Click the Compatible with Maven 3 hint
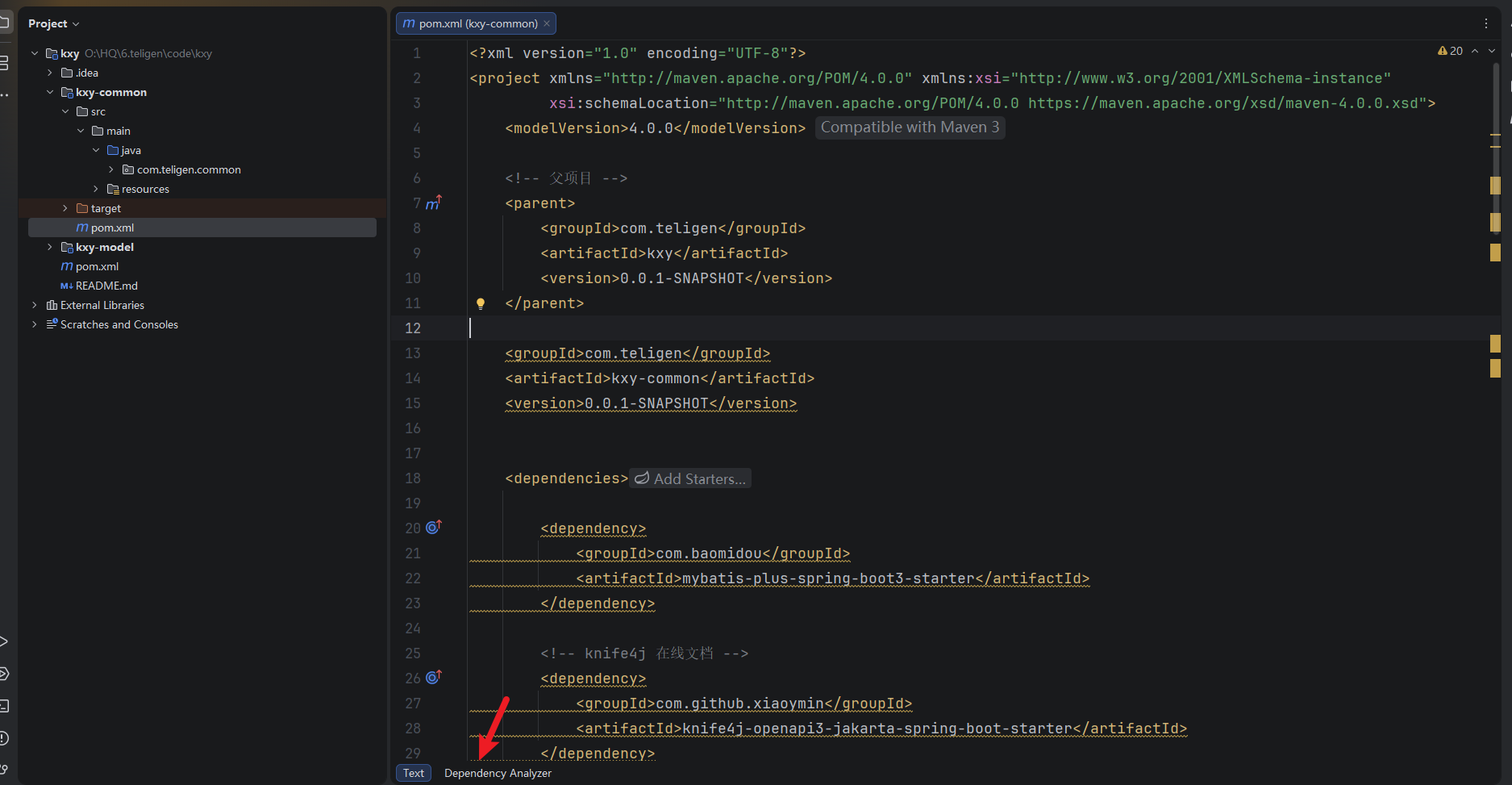 pyautogui.click(x=910, y=127)
